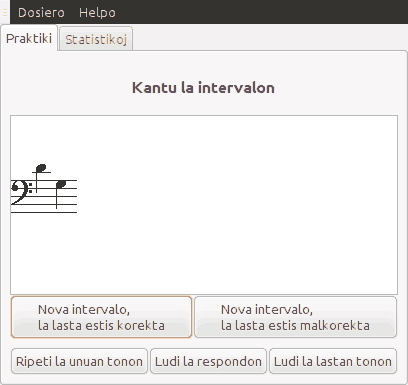Click Ripeti la unuan tonon button
The width and height of the screenshot is (408, 385).
[x=79, y=361]
